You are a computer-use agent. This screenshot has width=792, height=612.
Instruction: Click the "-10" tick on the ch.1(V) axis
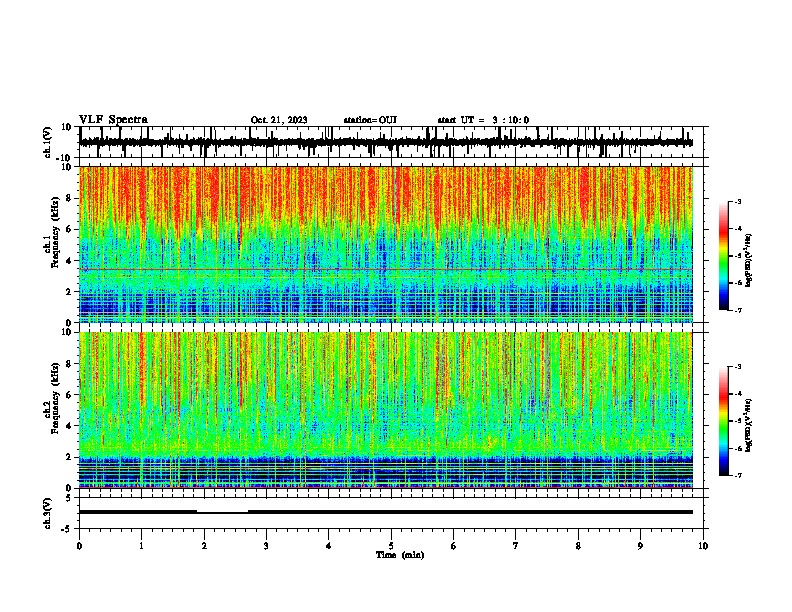pyautogui.click(x=65, y=157)
